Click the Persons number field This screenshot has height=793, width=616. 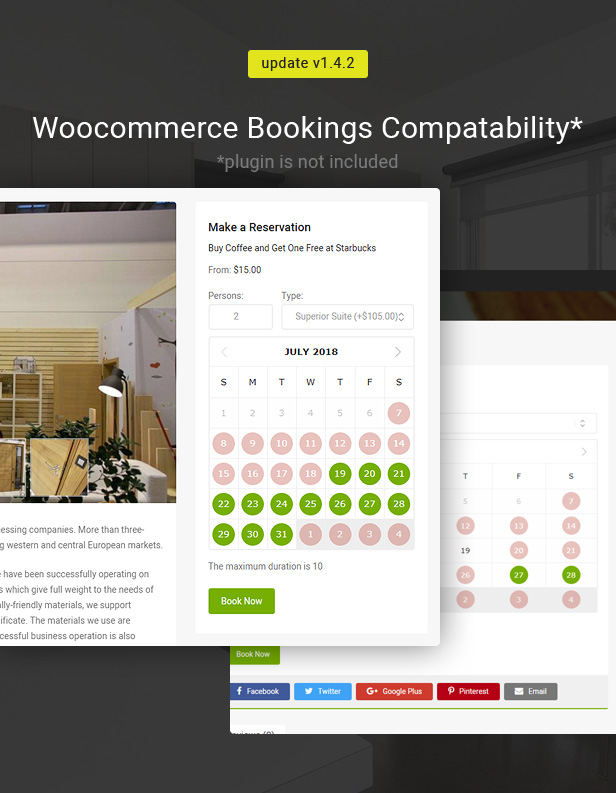240,317
